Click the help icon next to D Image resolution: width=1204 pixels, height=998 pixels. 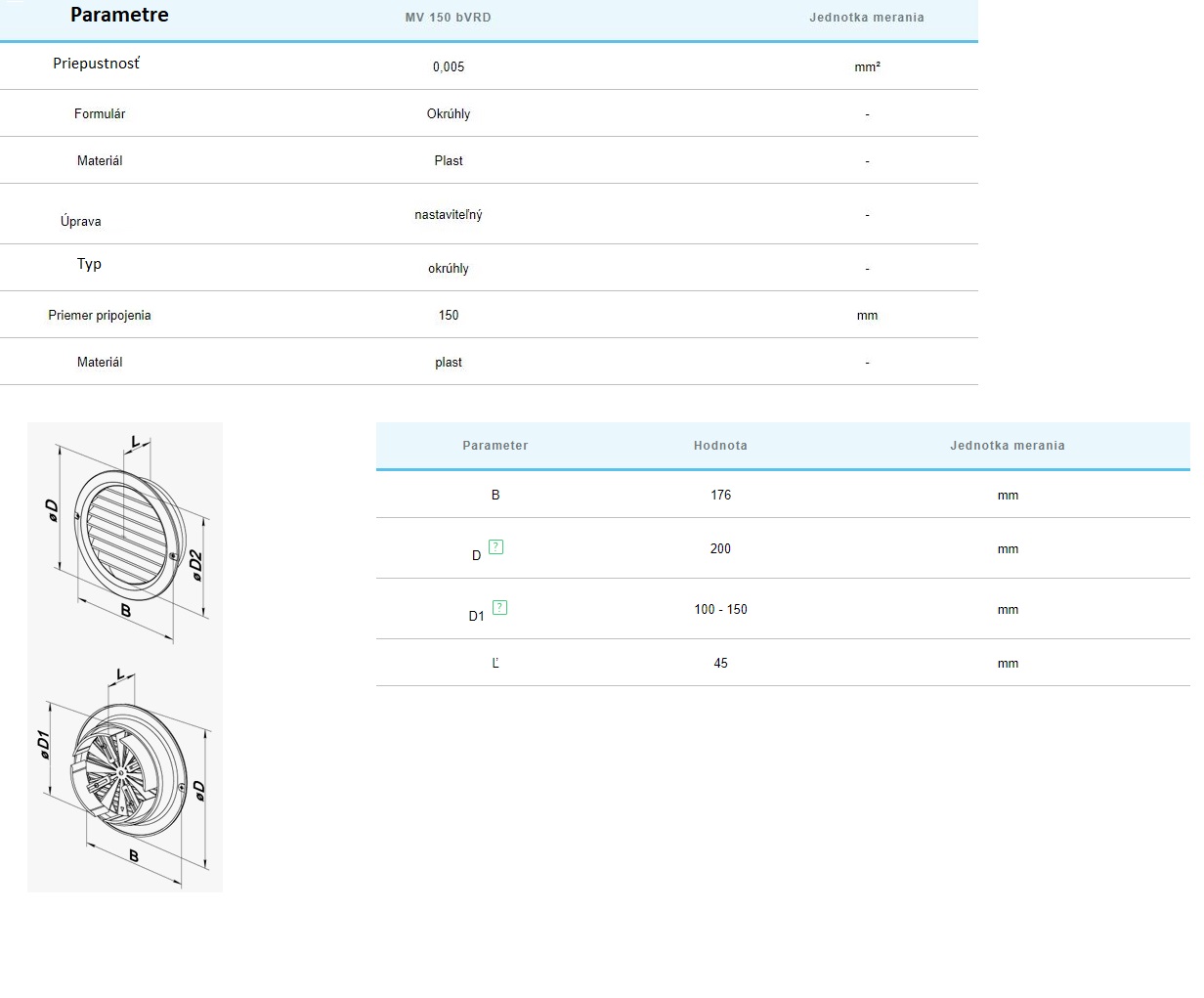pyautogui.click(x=495, y=547)
